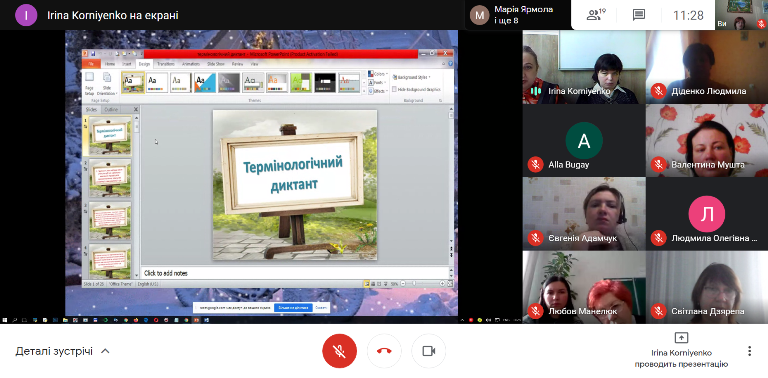Image resolution: width=768 pixels, height=378 pixels.
Task: Open the participants list icon
Action: (x=596, y=15)
